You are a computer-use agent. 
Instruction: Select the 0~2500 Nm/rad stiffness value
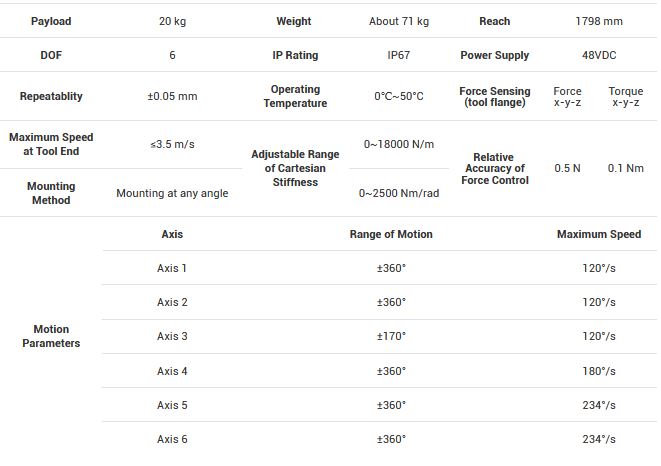coord(398,193)
